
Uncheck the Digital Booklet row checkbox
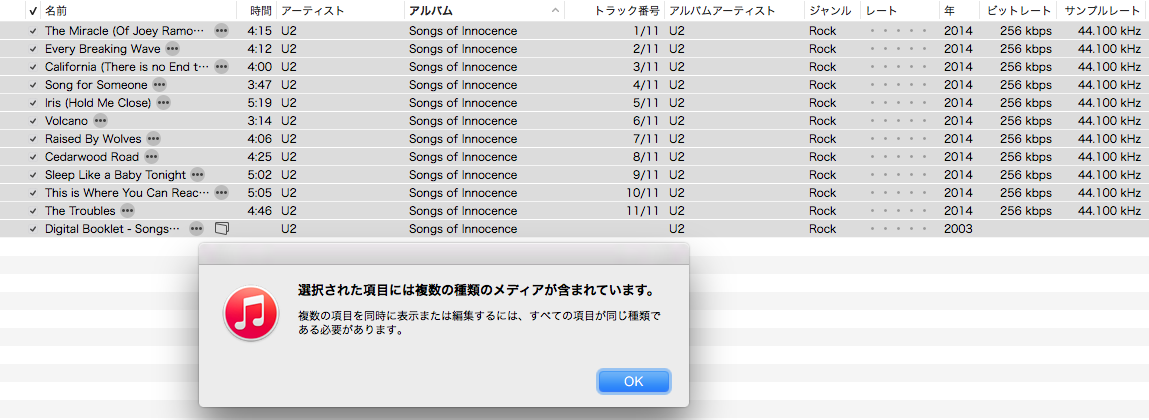(x=33, y=229)
